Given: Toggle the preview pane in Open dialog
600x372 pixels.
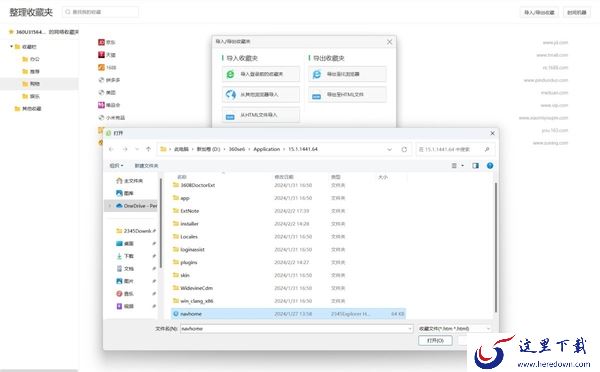Looking at the screenshot, I should pos(475,166).
